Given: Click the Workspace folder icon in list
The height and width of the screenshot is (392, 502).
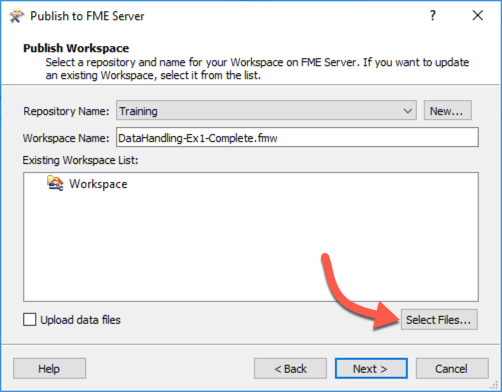Looking at the screenshot, I should [55, 184].
